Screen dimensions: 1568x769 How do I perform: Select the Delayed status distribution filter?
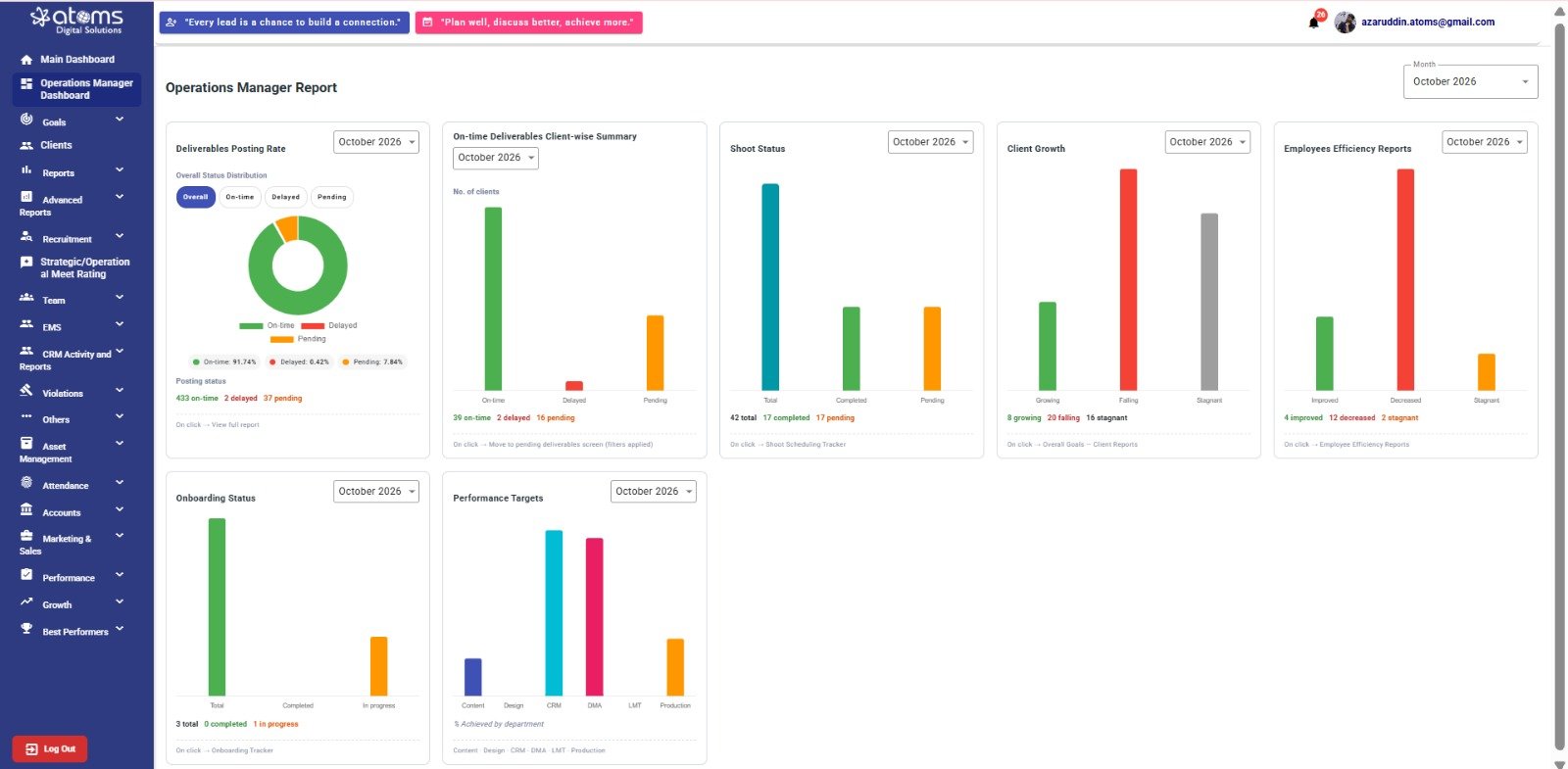286,197
